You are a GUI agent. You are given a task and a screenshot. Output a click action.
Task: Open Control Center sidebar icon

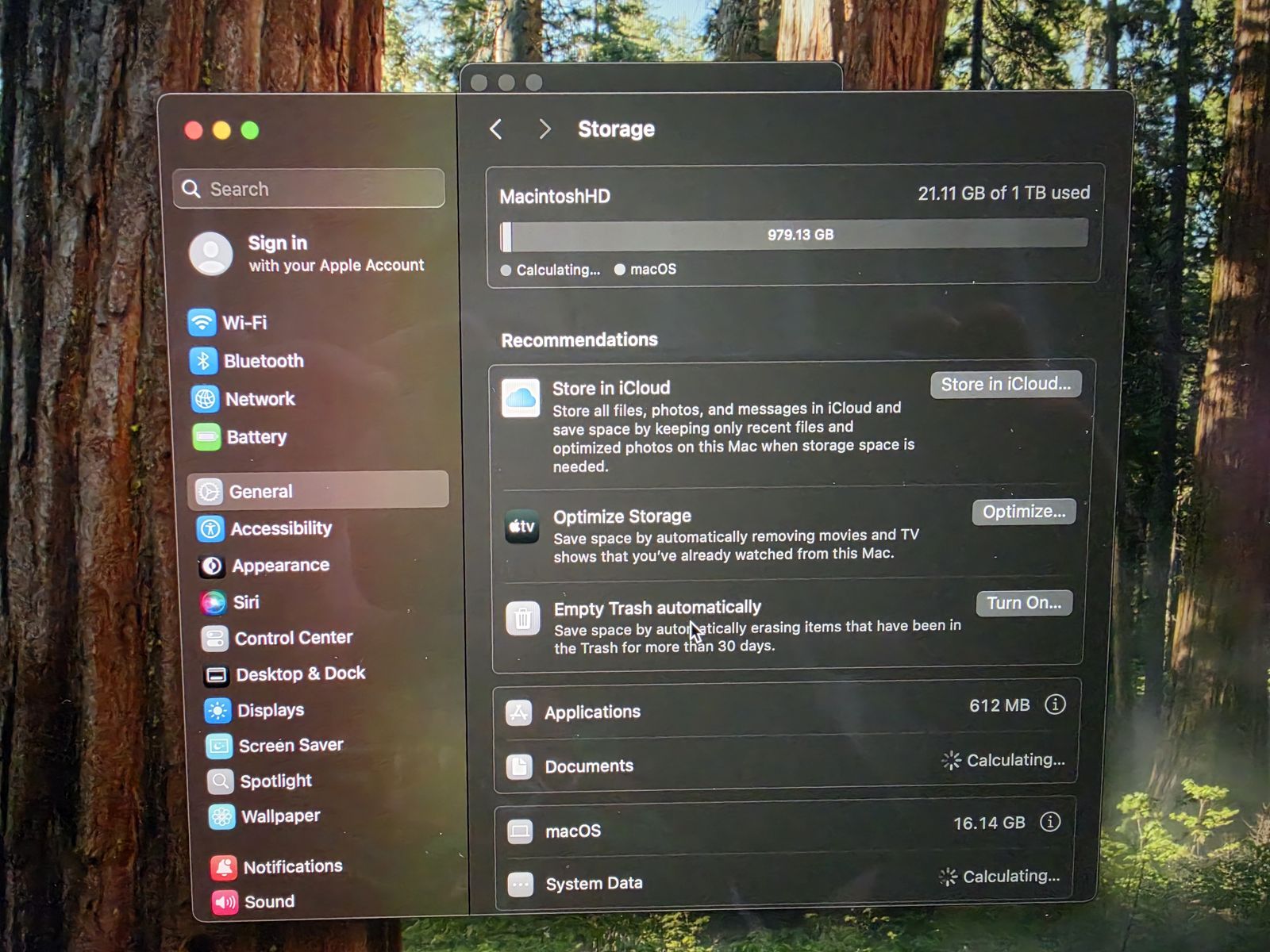click(214, 639)
